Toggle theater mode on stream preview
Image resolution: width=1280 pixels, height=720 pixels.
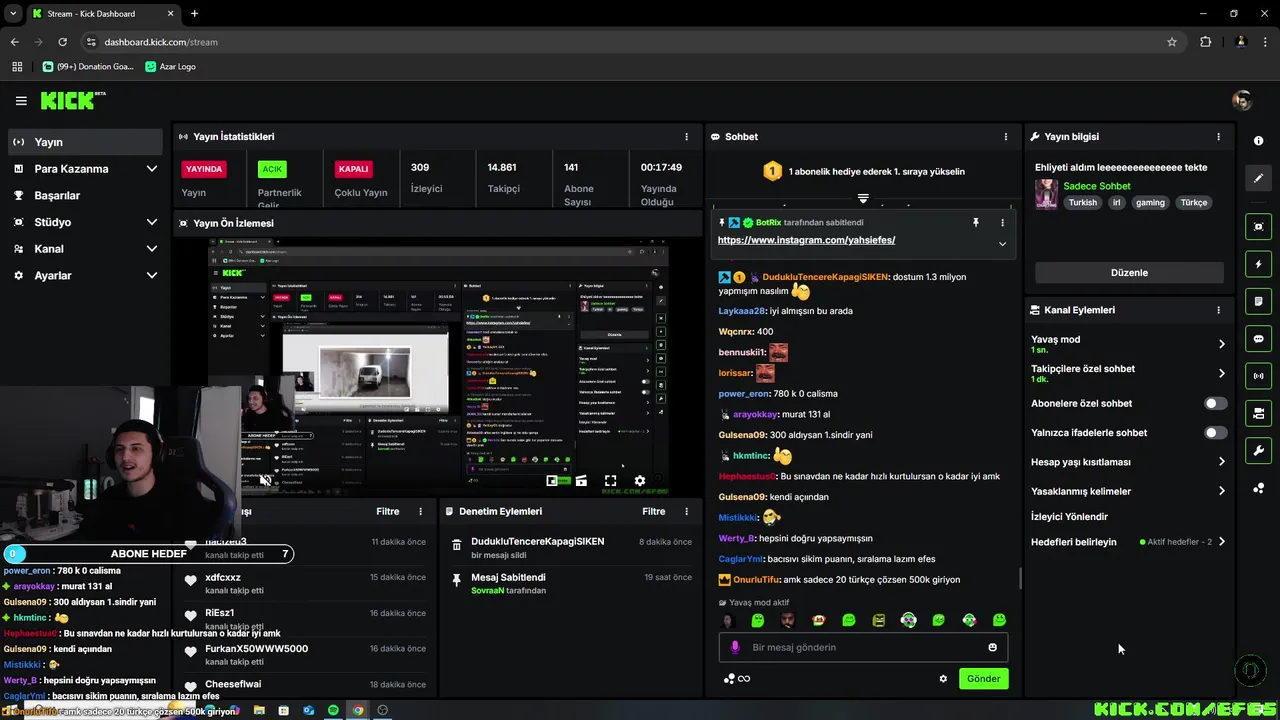(x=581, y=481)
